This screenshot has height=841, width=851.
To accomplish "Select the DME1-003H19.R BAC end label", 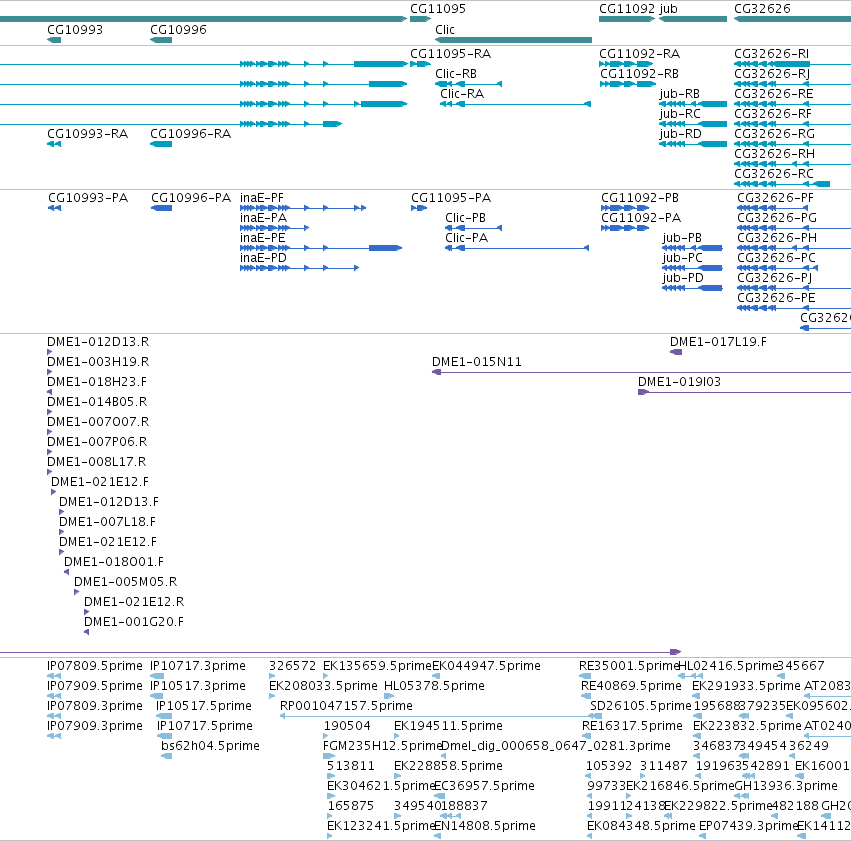I will tap(98, 362).
